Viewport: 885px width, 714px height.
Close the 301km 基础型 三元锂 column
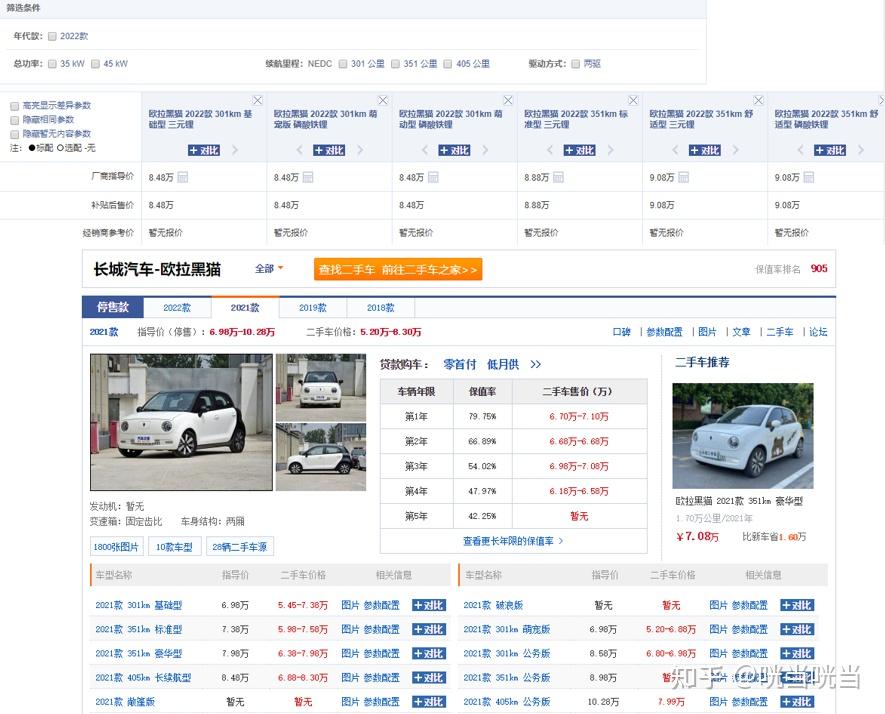[x=257, y=100]
